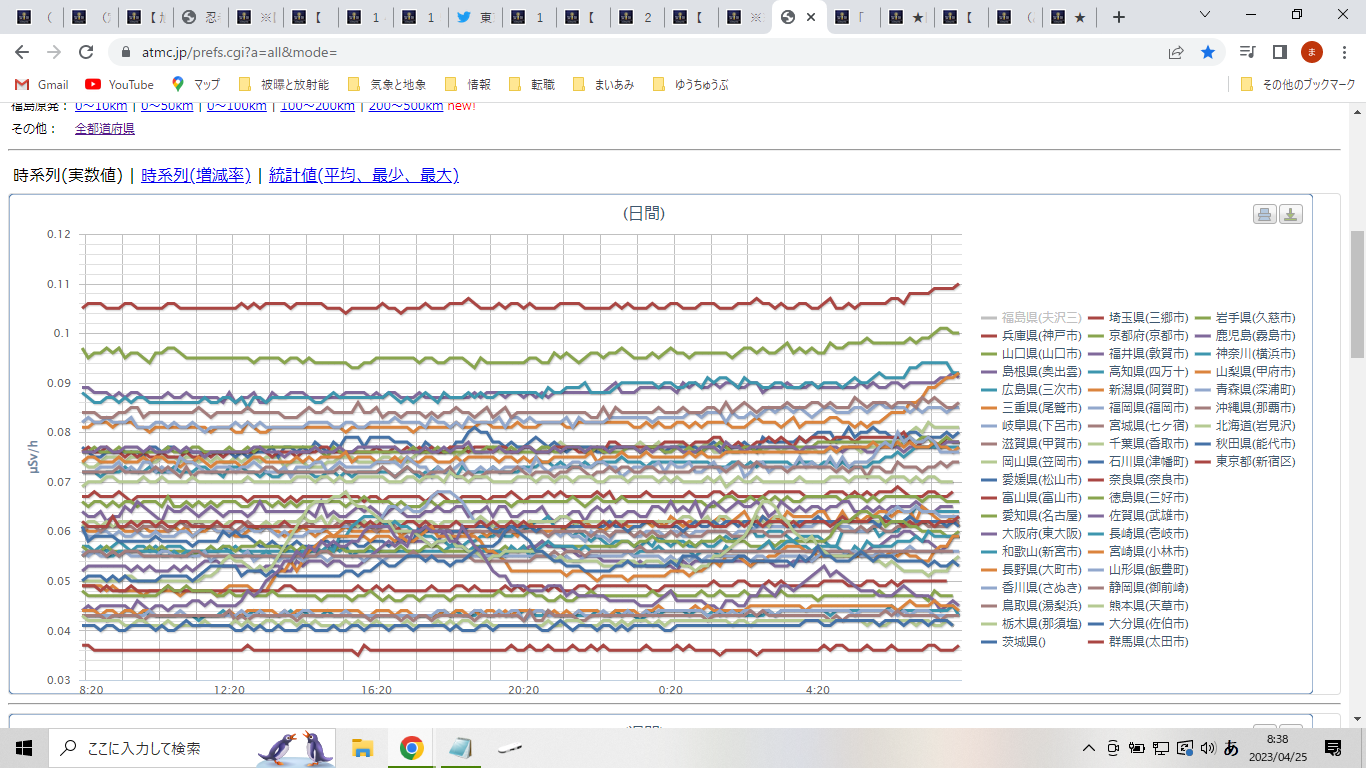Screen dimensions: 1366x768
Task: Switch to Chrome in the taskbar
Action: tap(411, 747)
